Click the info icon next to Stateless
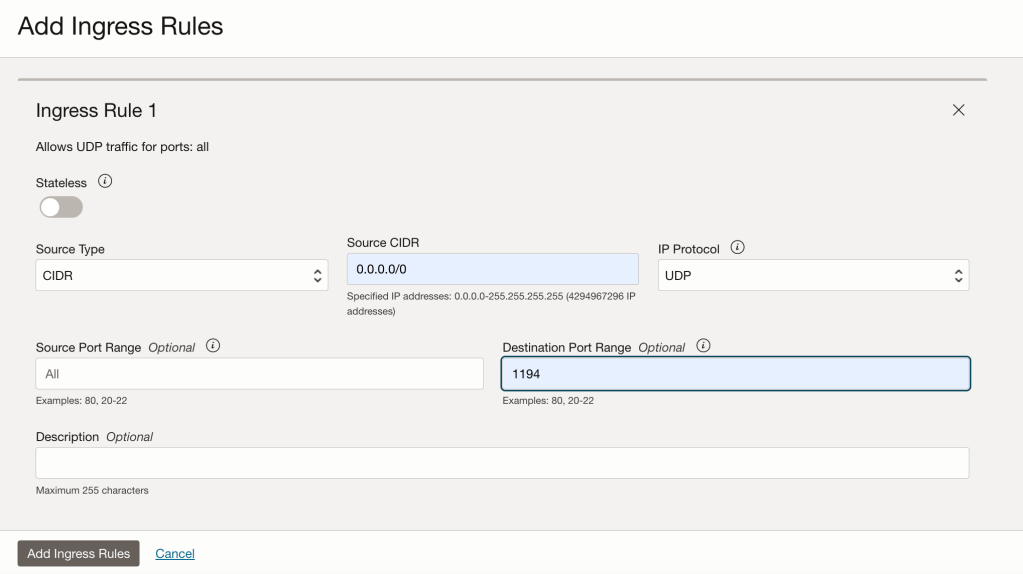The image size is (1023, 574). (104, 183)
